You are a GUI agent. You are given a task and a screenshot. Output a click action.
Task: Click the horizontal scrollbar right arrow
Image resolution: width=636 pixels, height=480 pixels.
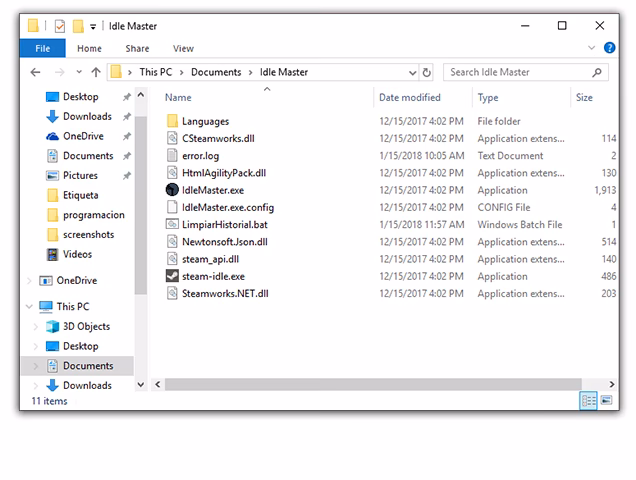pyautogui.click(x=611, y=384)
